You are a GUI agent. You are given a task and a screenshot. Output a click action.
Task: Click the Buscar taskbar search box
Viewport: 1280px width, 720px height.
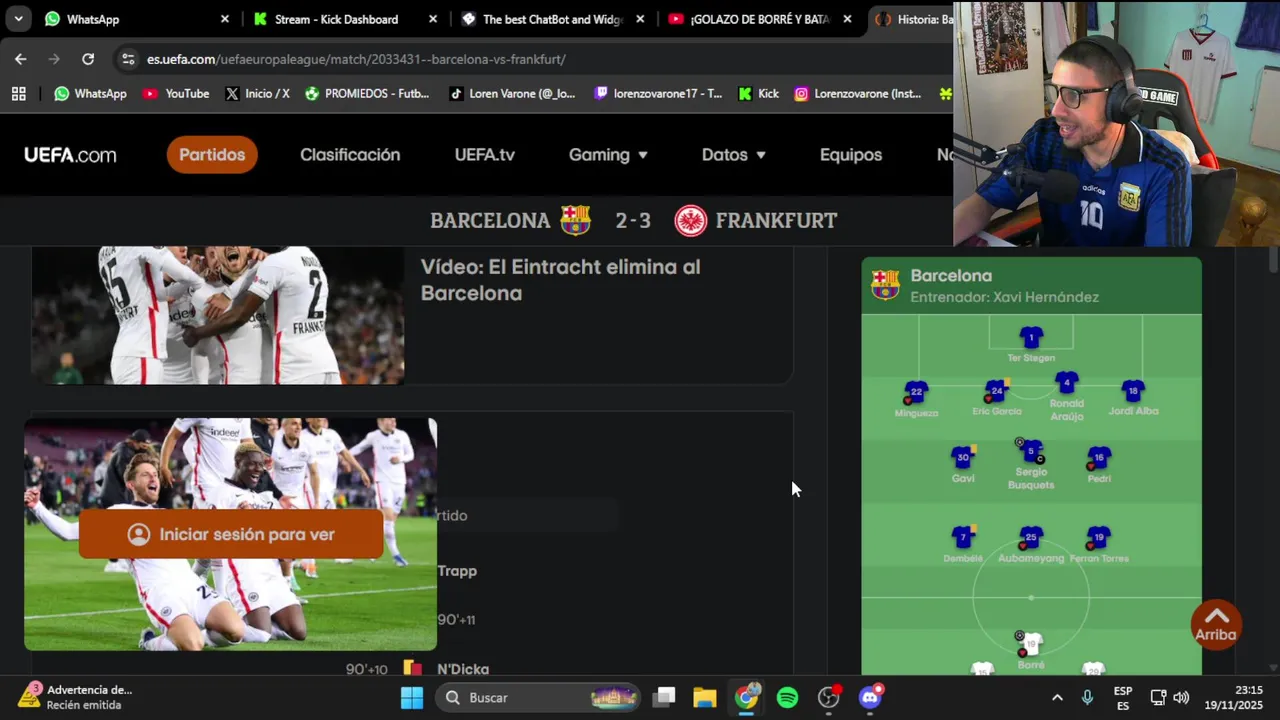[x=538, y=697]
